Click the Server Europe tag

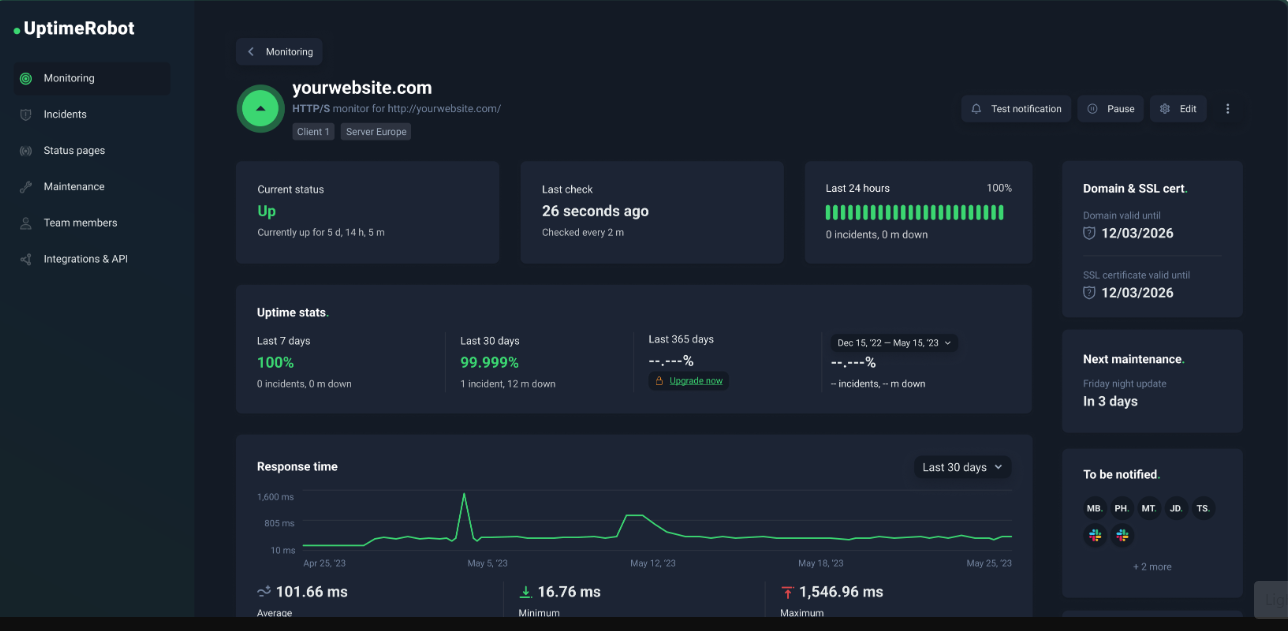(x=376, y=132)
